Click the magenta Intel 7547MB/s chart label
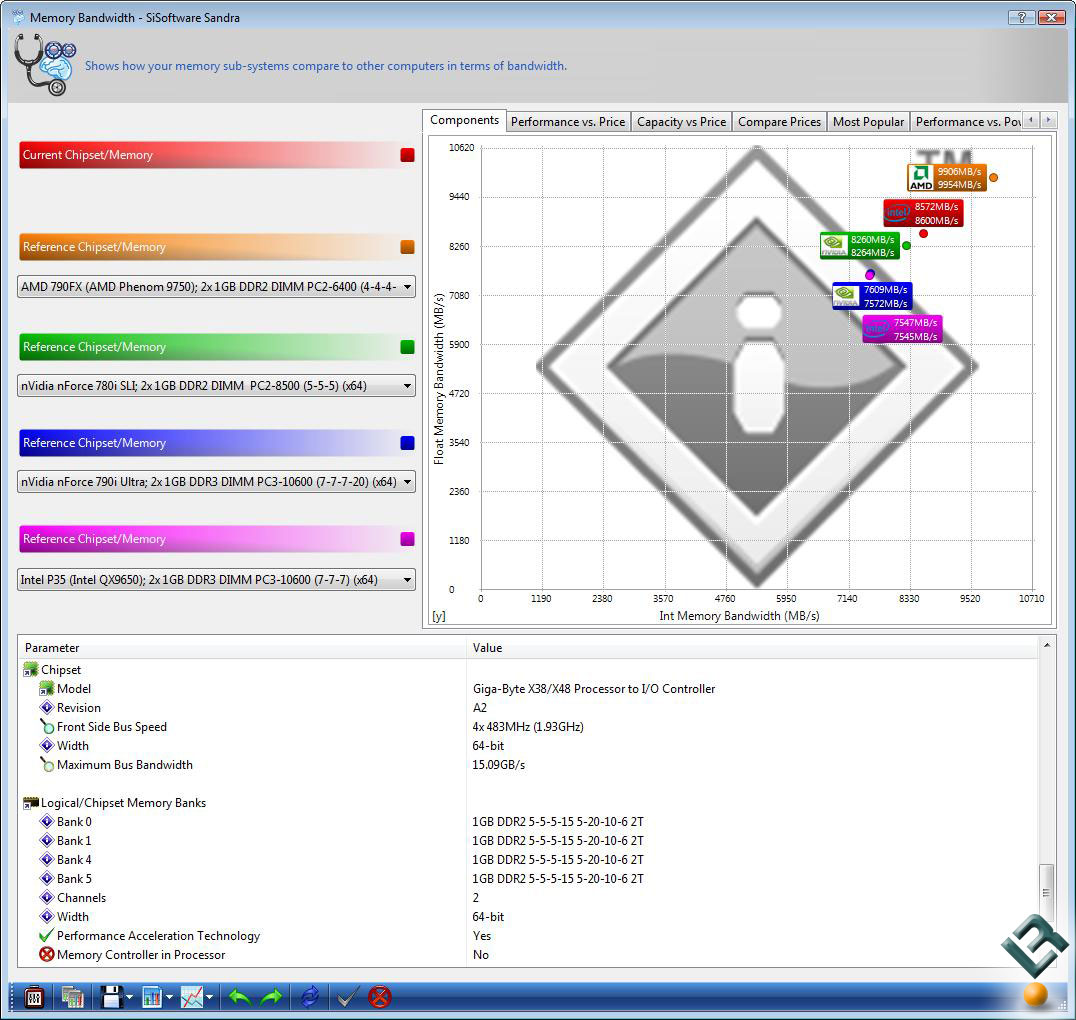Screen dimensions: 1076x1020 point(902,329)
